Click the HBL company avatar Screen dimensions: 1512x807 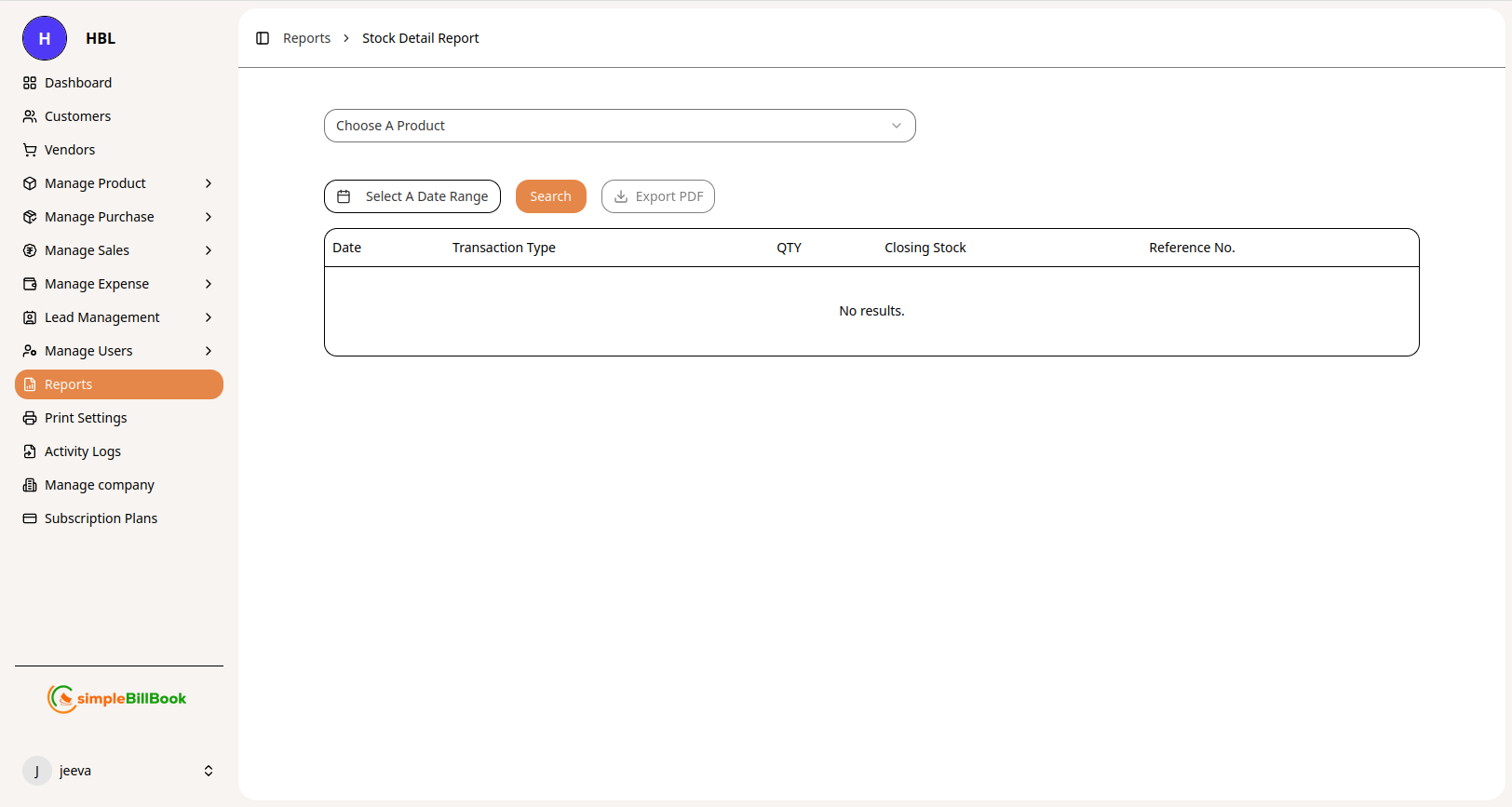(45, 38)
